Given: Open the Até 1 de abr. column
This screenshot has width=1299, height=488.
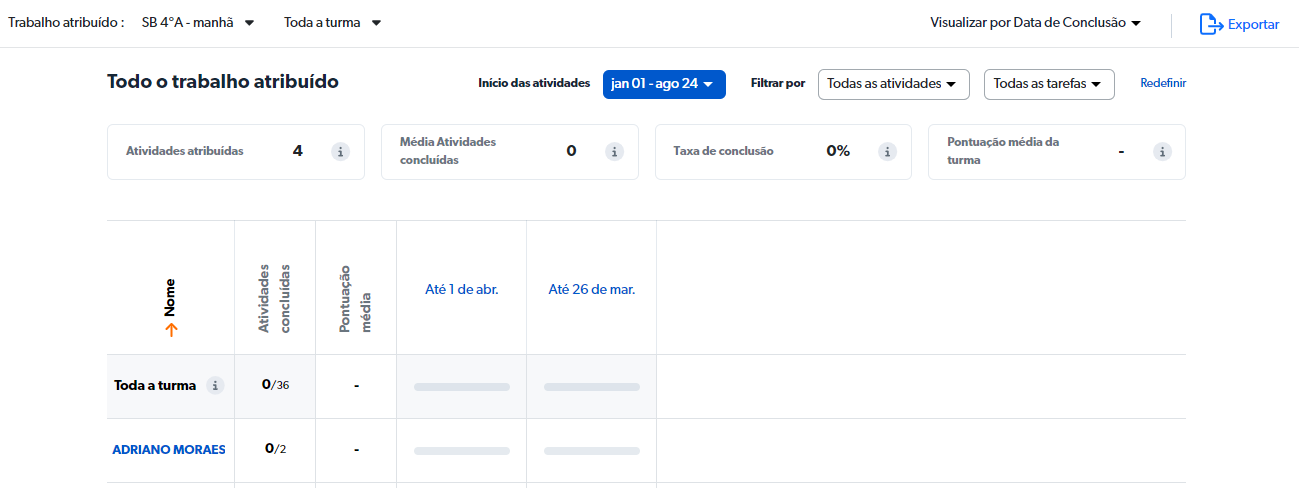Looking at the screenshot, I should [462, 290].
